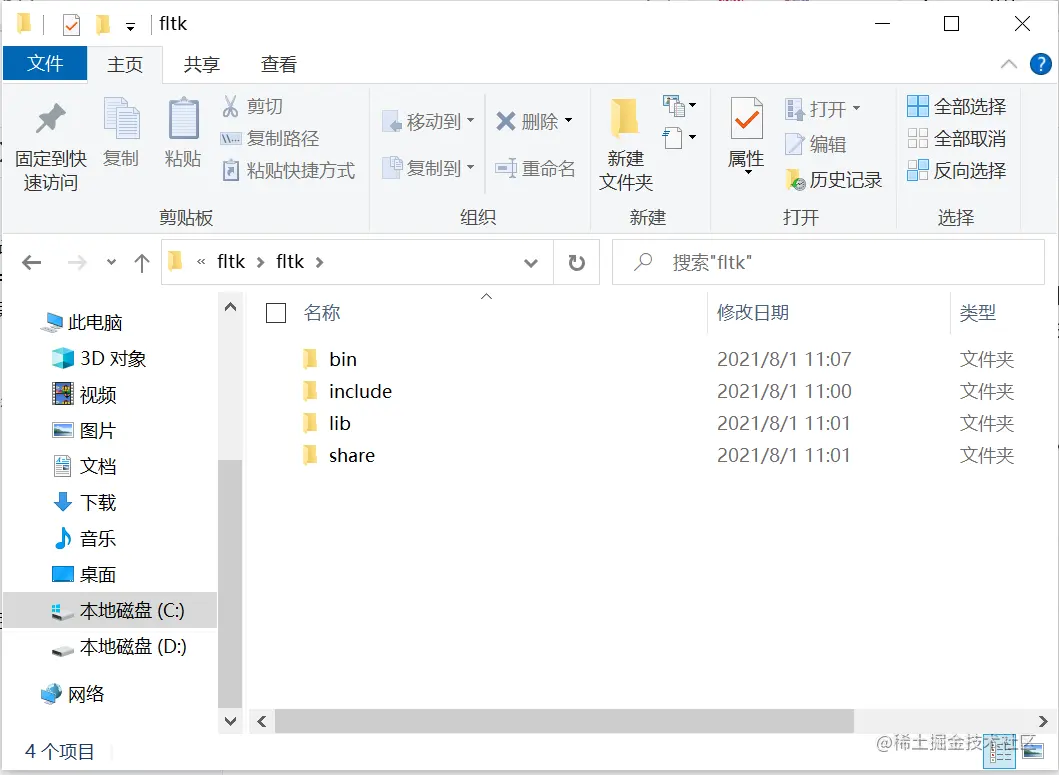The image size is (1059, 775).
Task: Click the 复制 (Copy) icon
Action: pyautogui.click(x=121, y=135)
